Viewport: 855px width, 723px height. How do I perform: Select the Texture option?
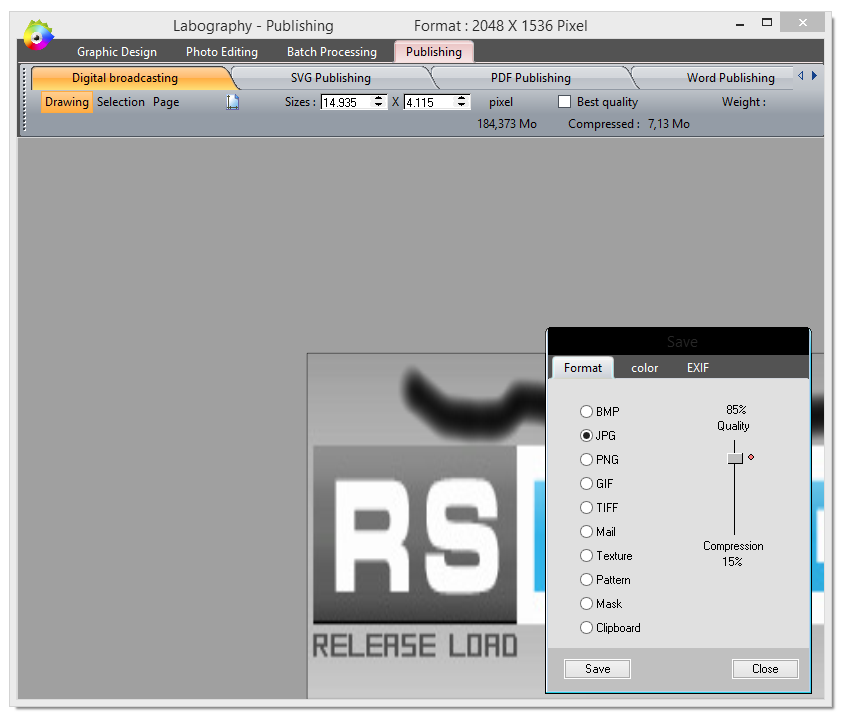586,556
